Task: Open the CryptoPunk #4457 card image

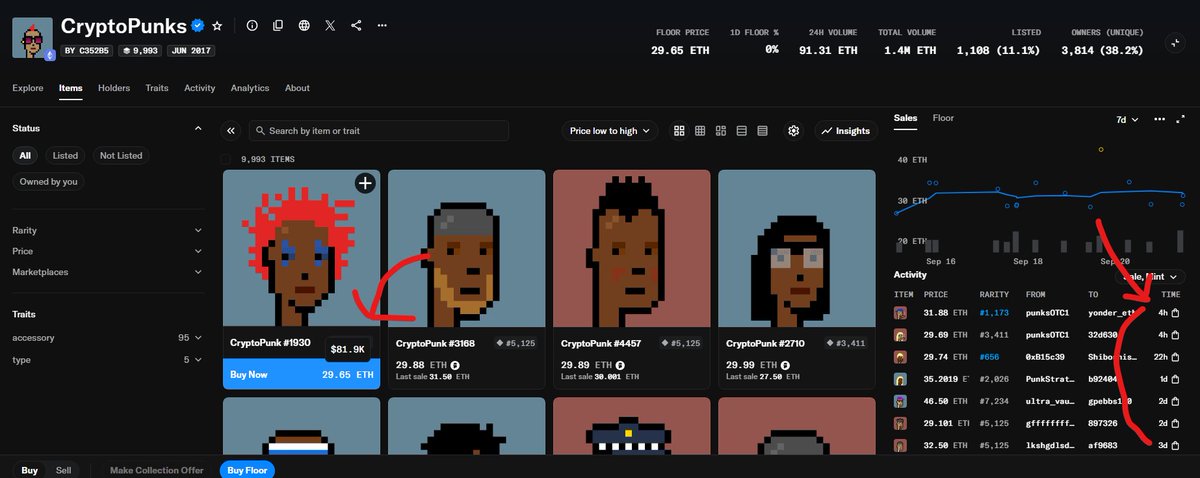Action: (632, 249)
